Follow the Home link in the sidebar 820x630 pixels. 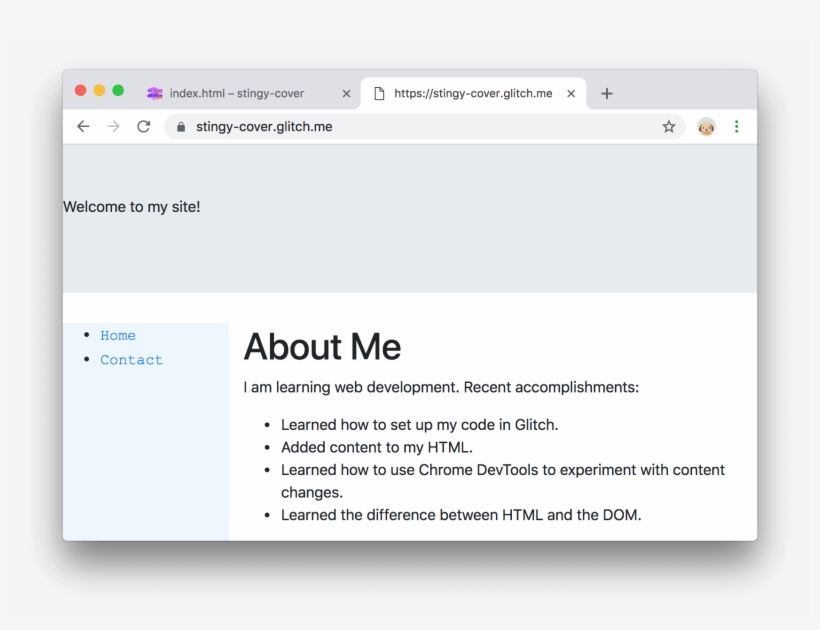(x=118, y=335)
